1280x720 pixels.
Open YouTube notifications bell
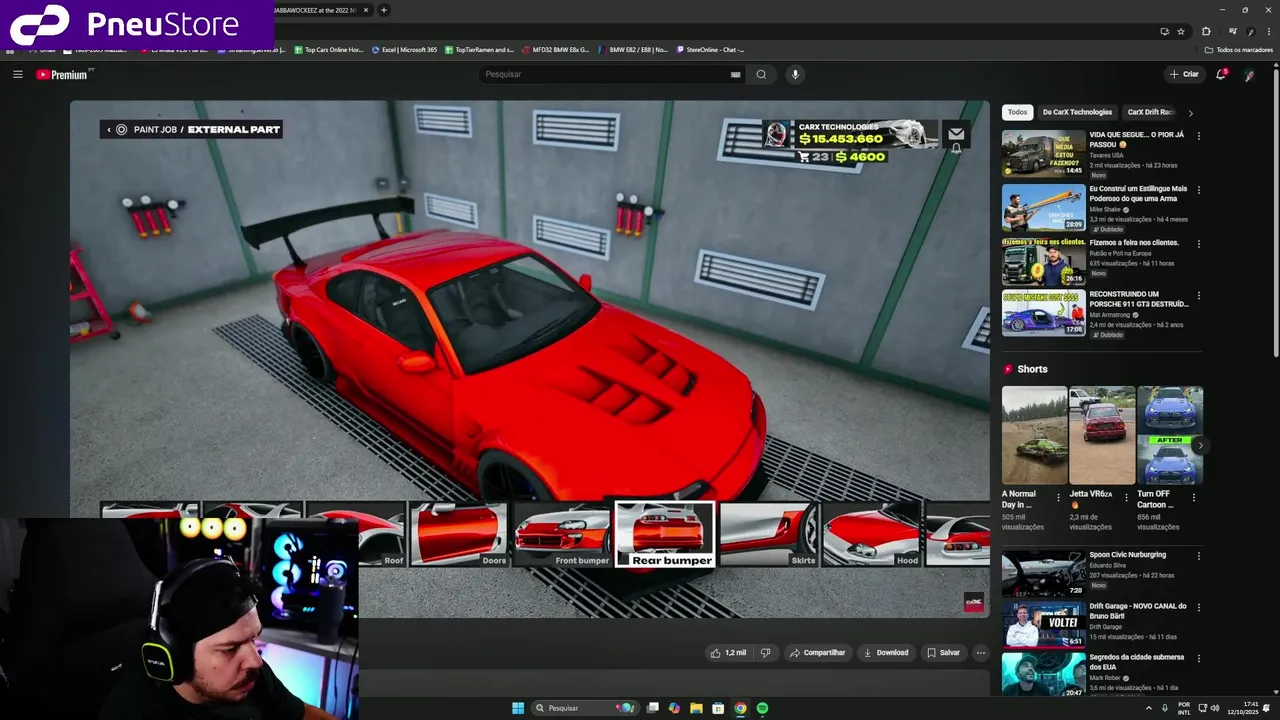coord(1220,74)
